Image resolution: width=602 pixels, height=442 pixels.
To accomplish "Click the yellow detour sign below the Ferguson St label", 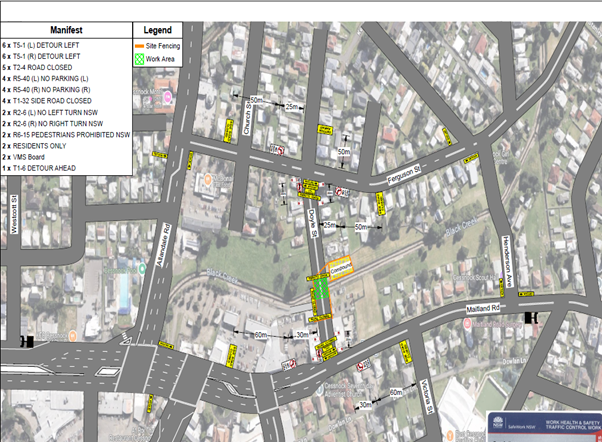I will (x=380, y=204).
